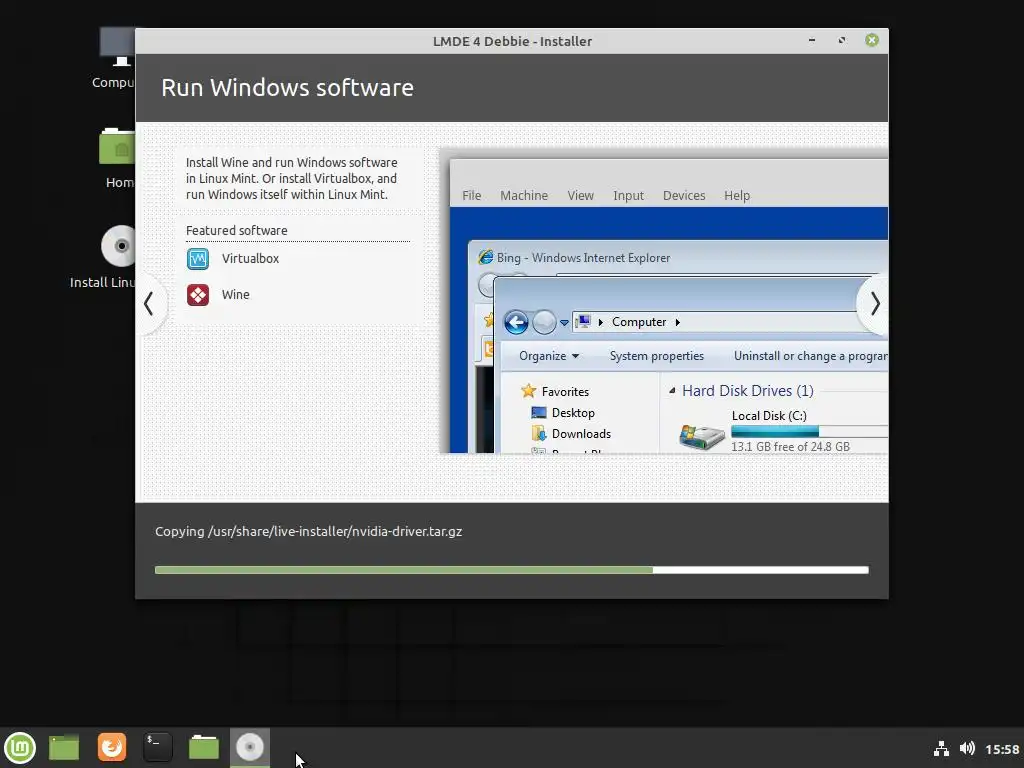The image size is (1024, 768).
Task: Click the Internet Explorer logo in the screenshot
Action: click(x=485, y=257)
